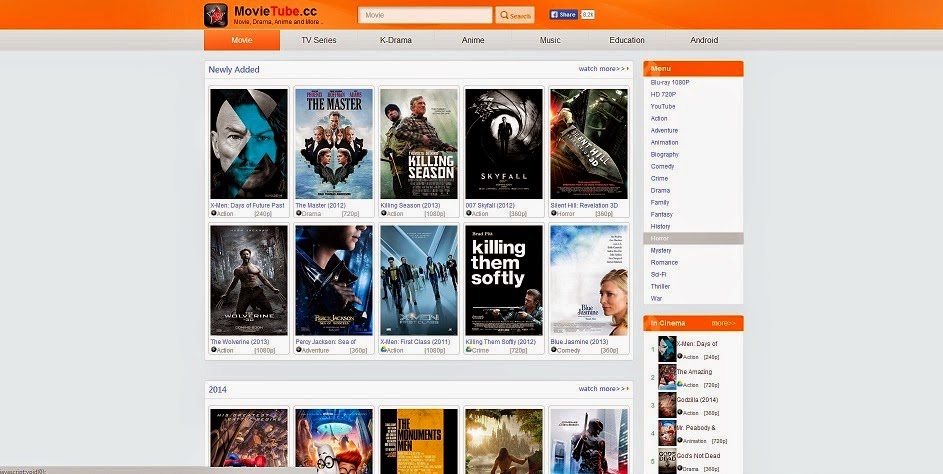
Task: Open Blue Jasmine (2013) title link
Action: coord(579,342)
